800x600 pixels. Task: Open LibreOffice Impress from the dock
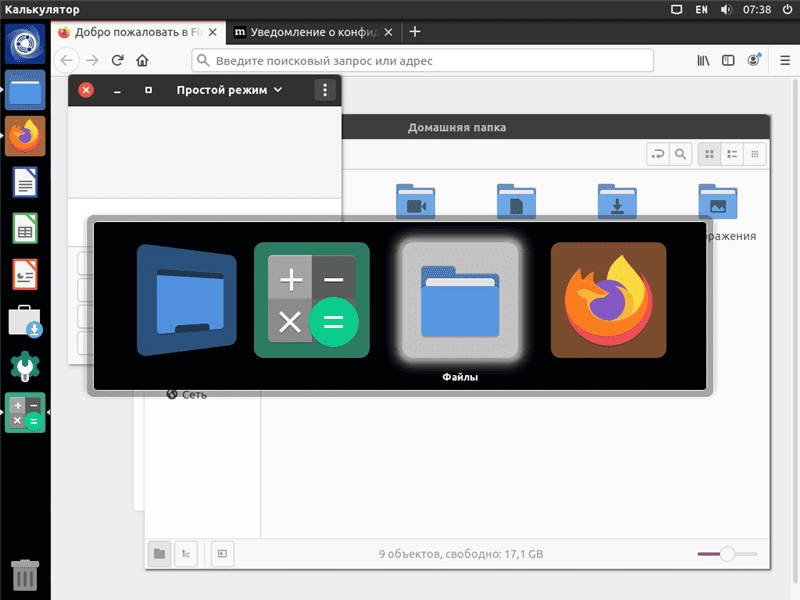point(25,274)
